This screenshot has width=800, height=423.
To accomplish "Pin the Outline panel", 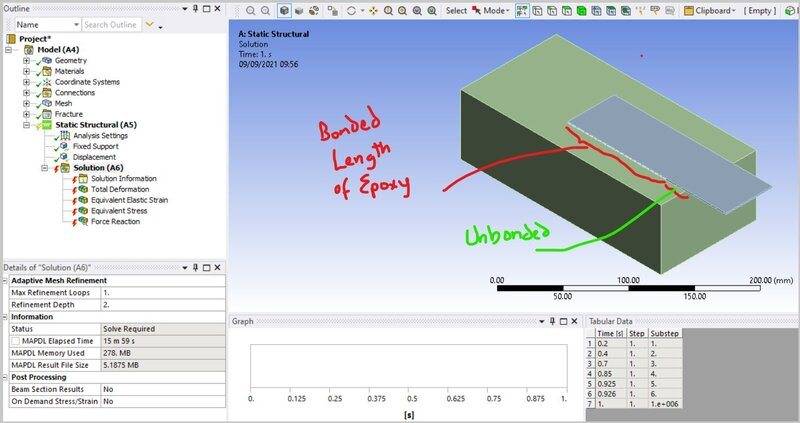I will [x=195, y=9].
